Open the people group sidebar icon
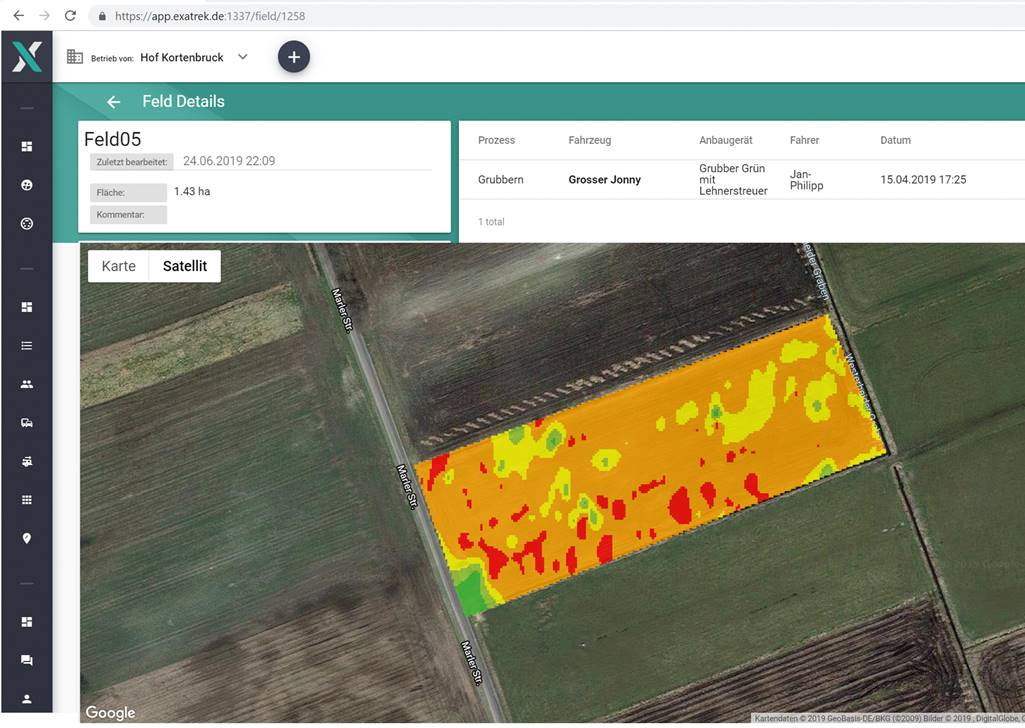Screen dimensions: 1025x728 pos(27,384)
